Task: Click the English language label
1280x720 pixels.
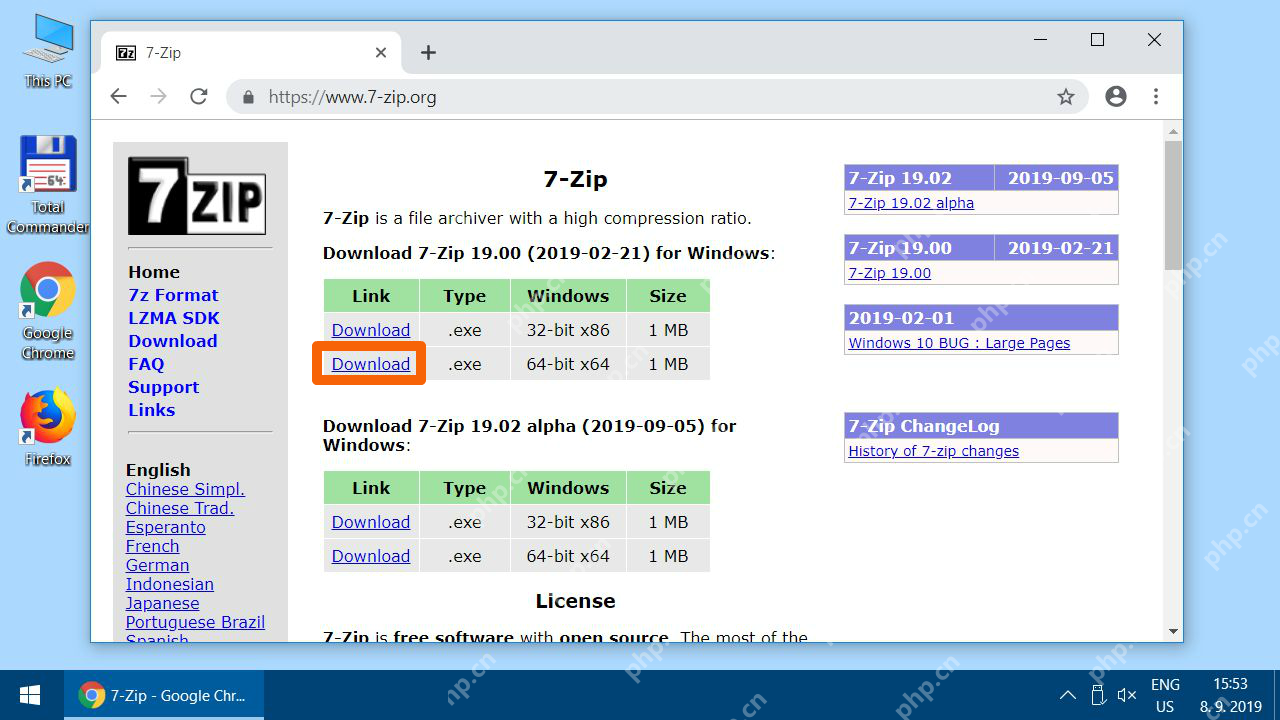Action: pos(158,470)
